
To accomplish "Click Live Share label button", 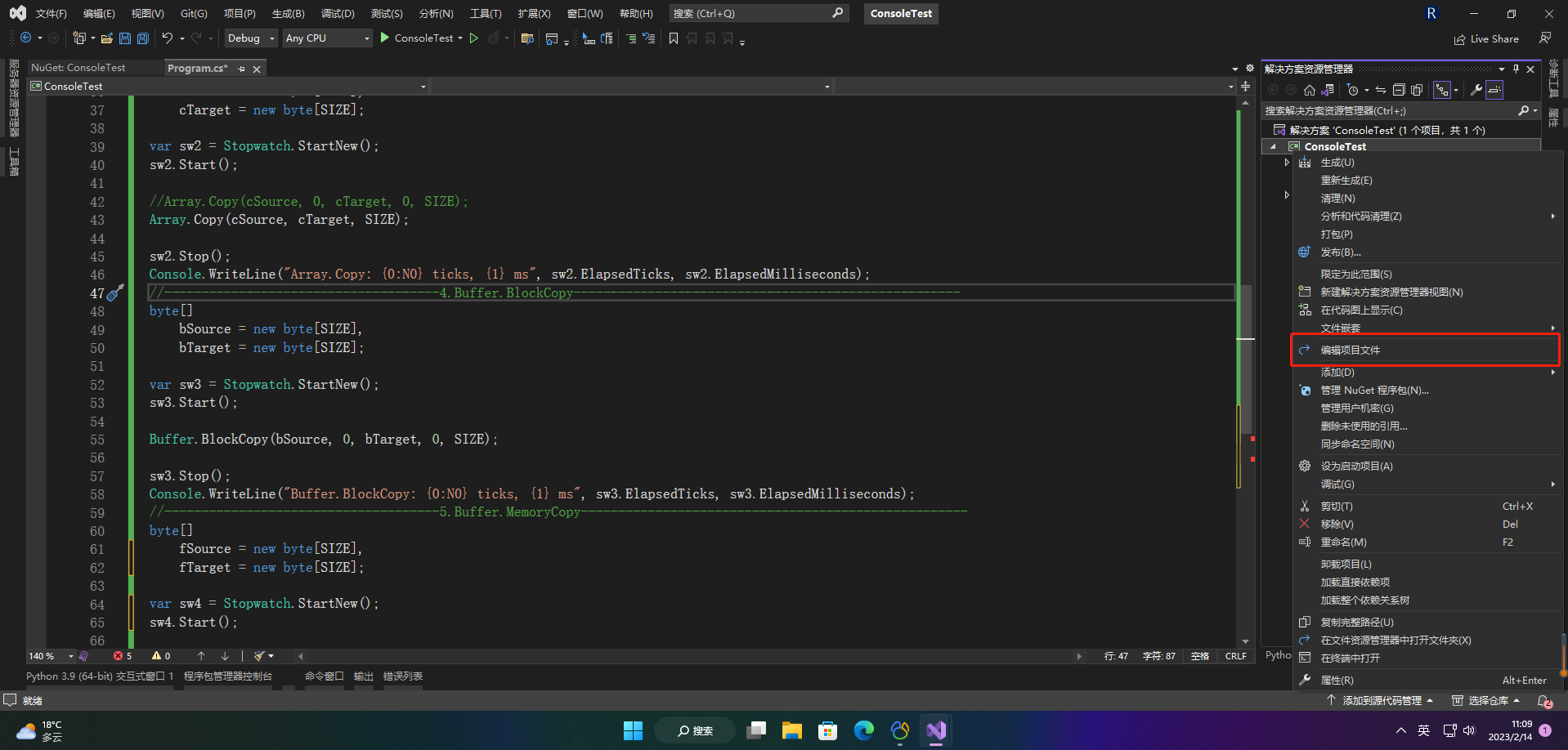I will point(1486,38).
